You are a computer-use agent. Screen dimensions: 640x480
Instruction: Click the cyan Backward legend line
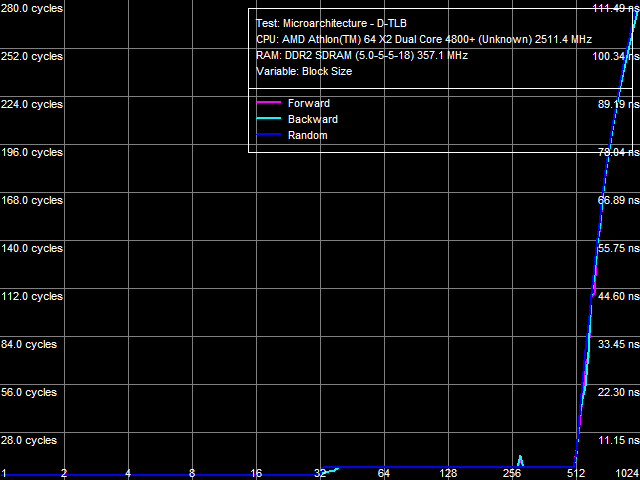coord(268,119)
